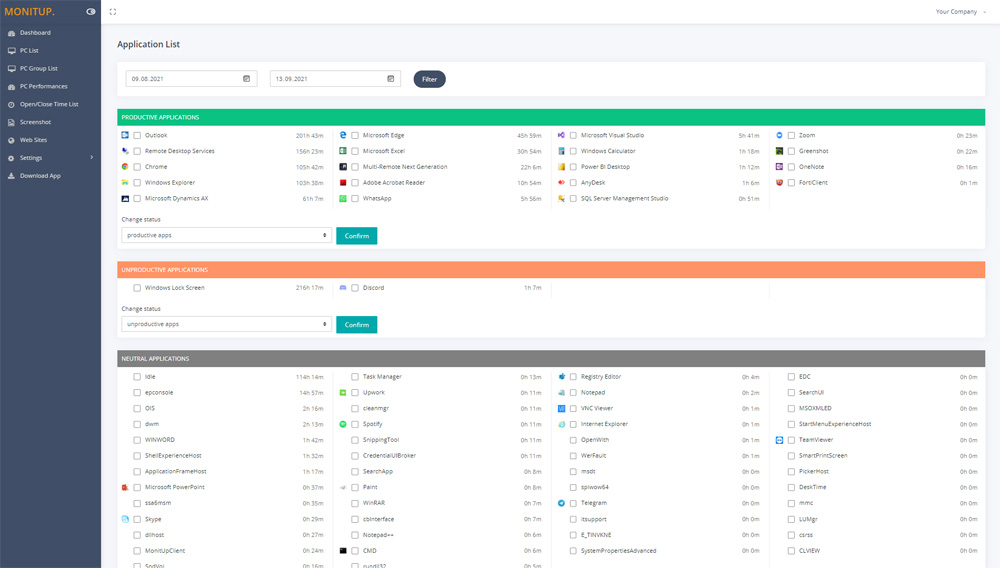Check the Idle application checkbox
Image resolution: width=1000 pixels, height=568 pixels.
(137, 377)
